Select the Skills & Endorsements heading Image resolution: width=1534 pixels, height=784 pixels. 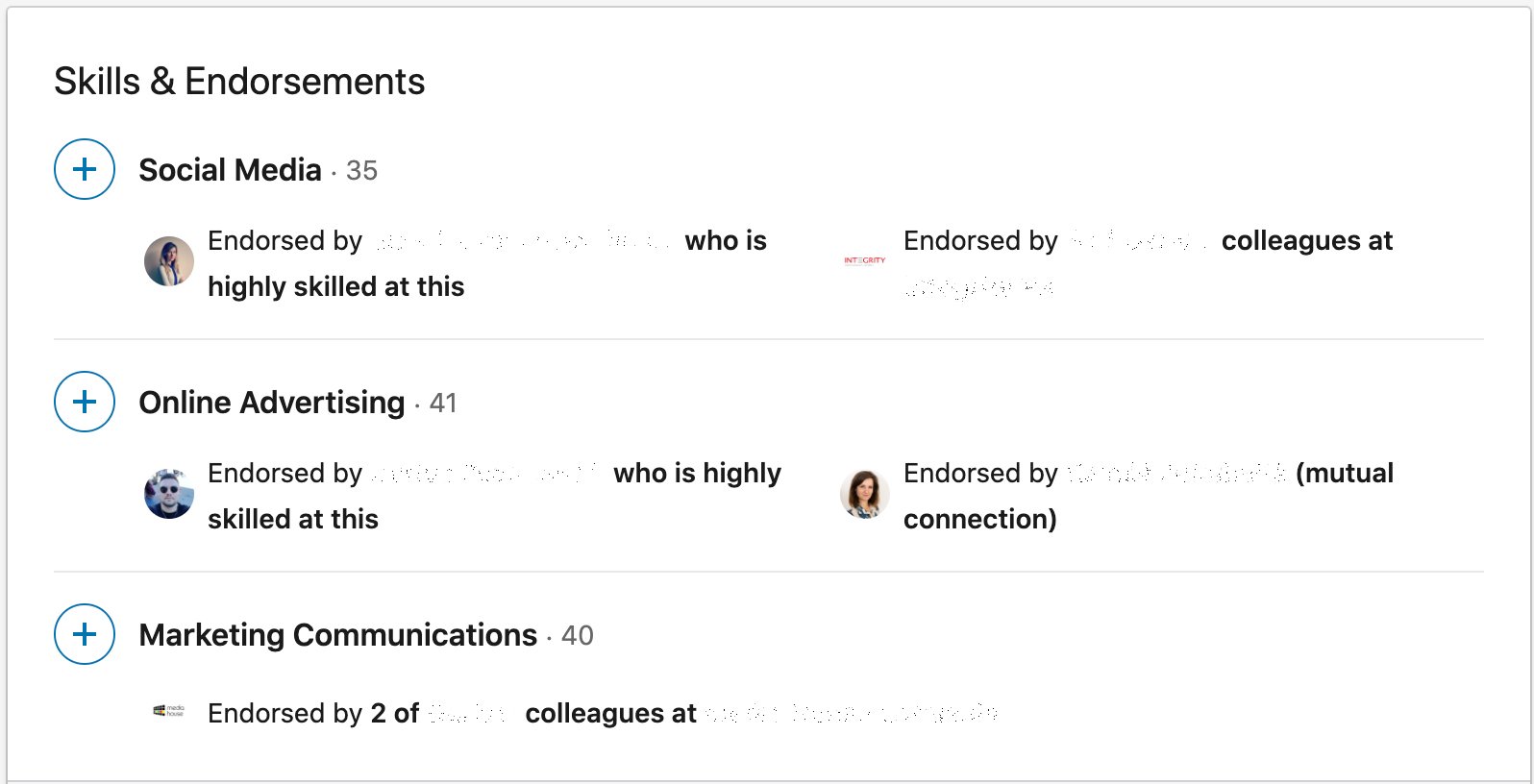tap(239, 82)
